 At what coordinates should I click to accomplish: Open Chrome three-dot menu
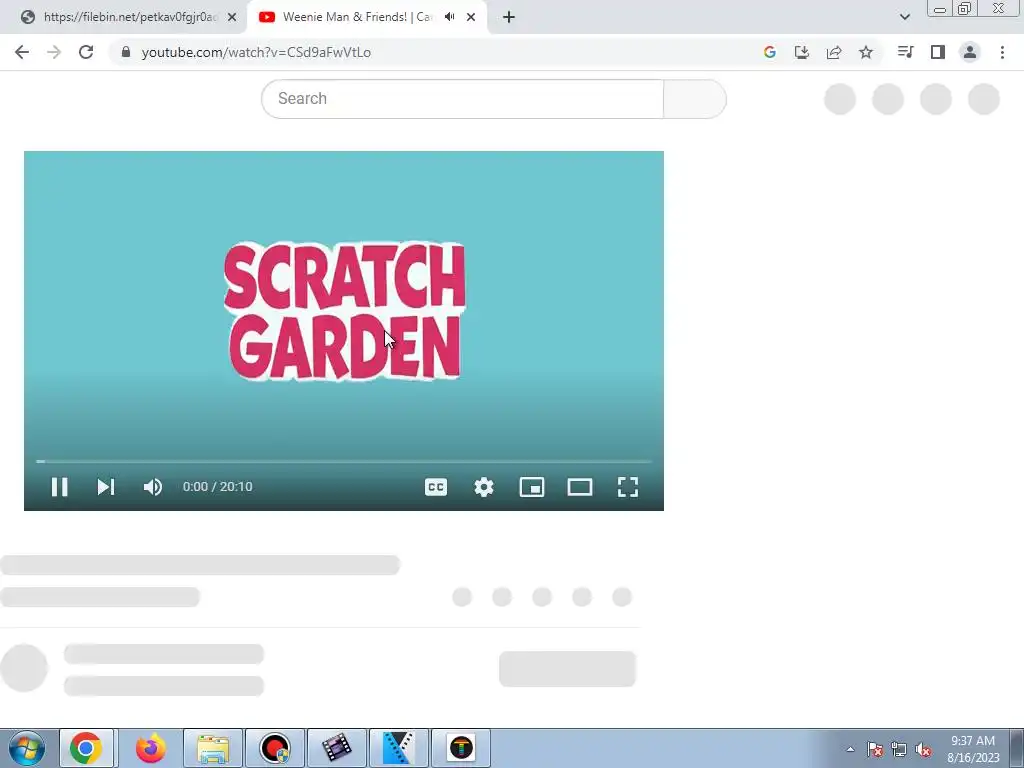1002,52
